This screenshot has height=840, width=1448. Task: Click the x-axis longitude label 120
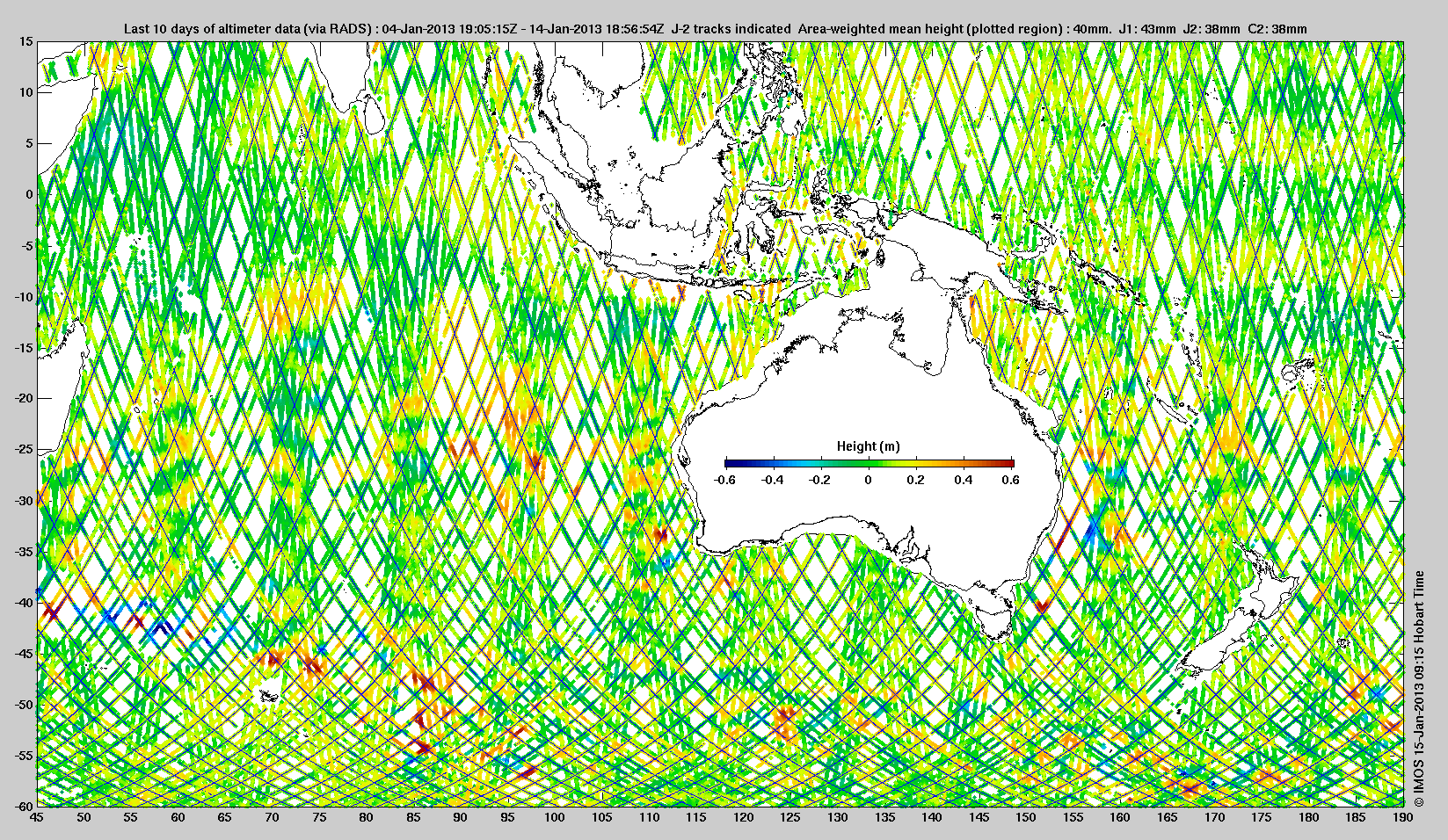[744, 817]
